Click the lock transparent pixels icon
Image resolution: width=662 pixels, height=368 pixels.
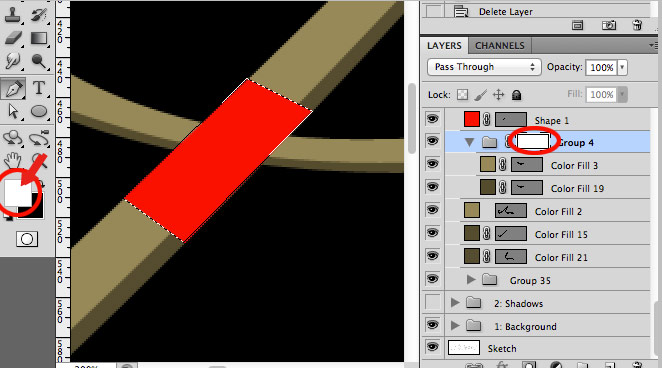click(462, 95)
